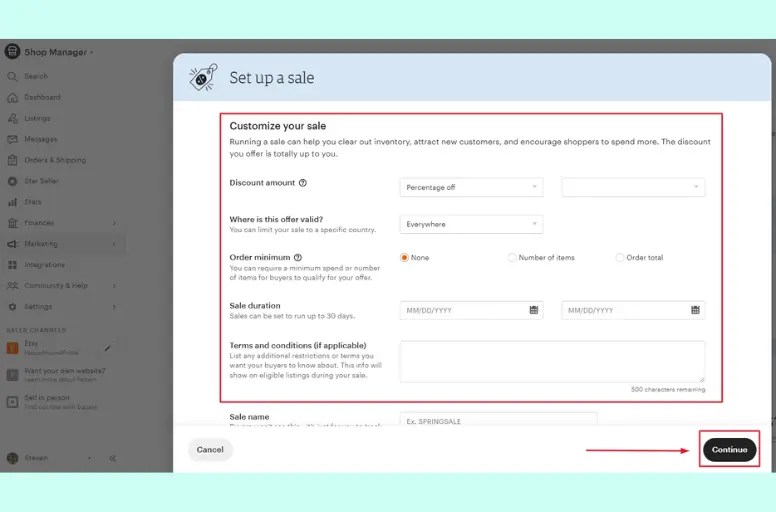Click the Cancel button
776x512 pixels.
(210, 450)
